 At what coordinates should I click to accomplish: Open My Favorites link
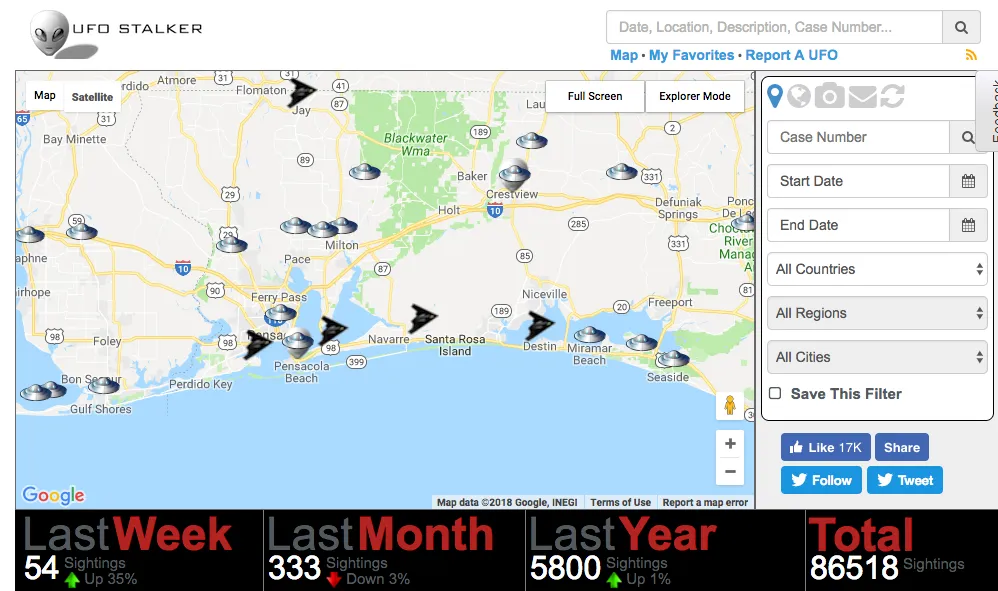coord(691,55)
